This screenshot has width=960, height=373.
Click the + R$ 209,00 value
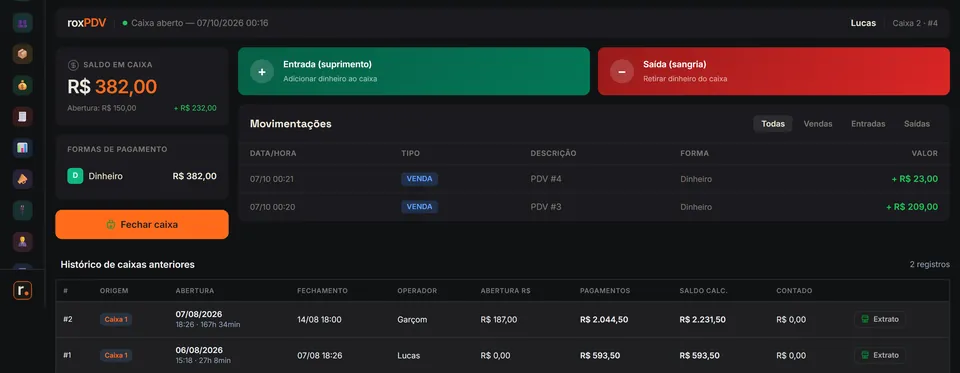[912, 207]
